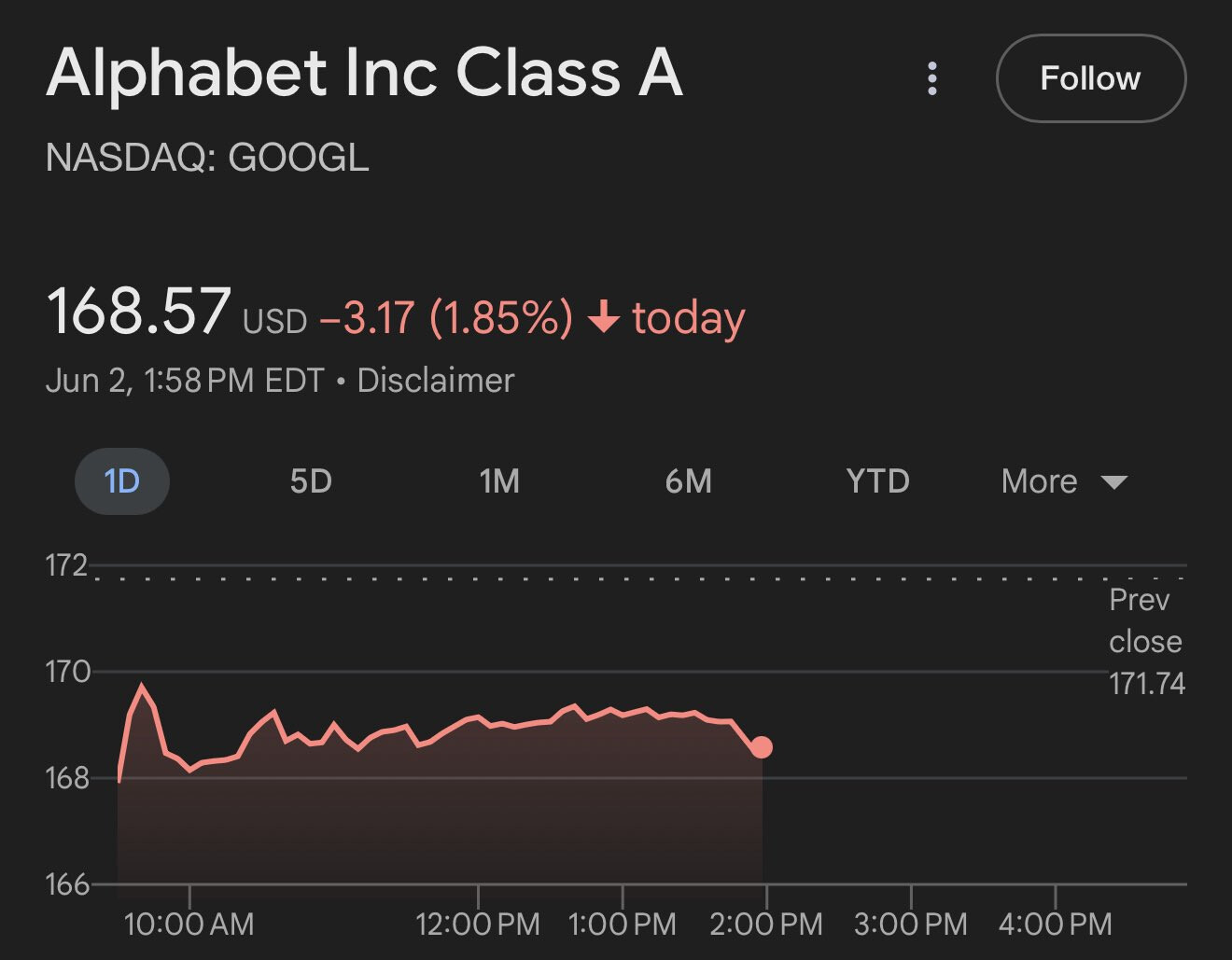Click the morning peak of the price line
This screenshot has width=1232, height=960.
click(x=142, y=687)
